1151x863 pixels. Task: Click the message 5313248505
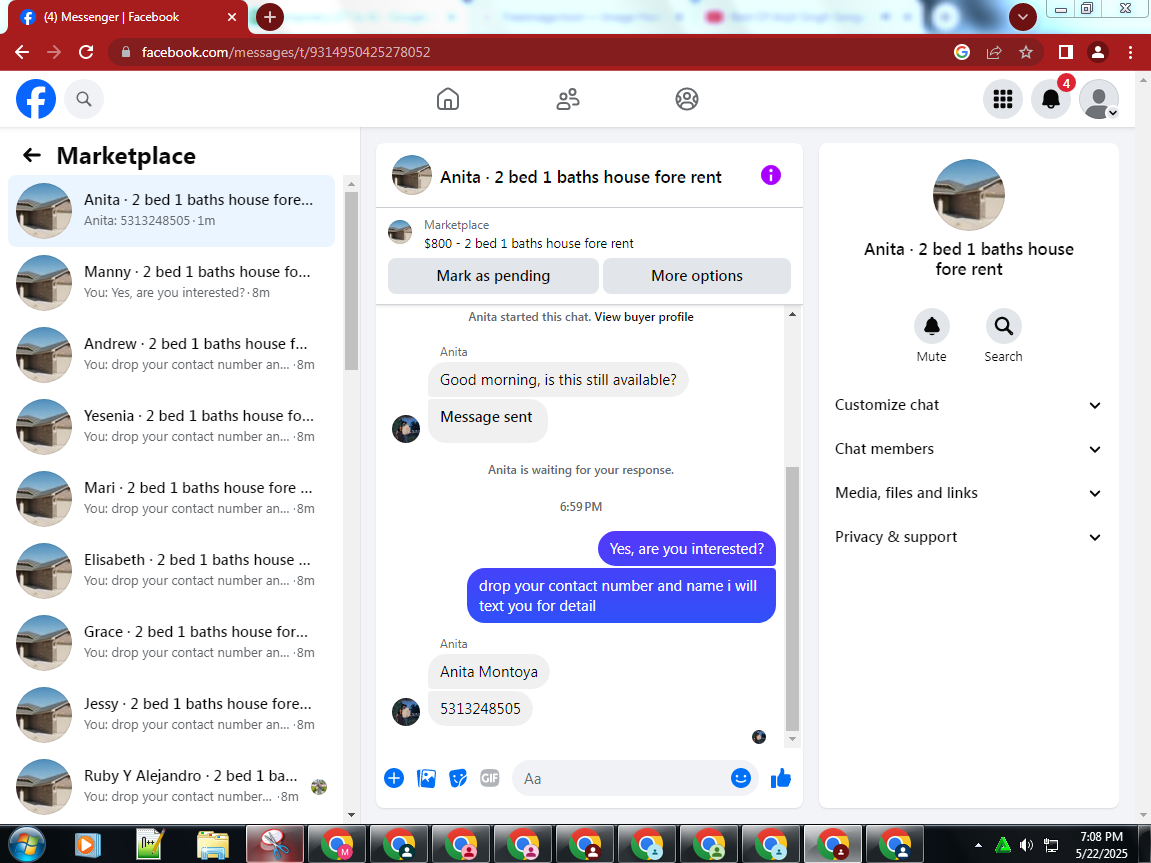[x=480, y=709]
